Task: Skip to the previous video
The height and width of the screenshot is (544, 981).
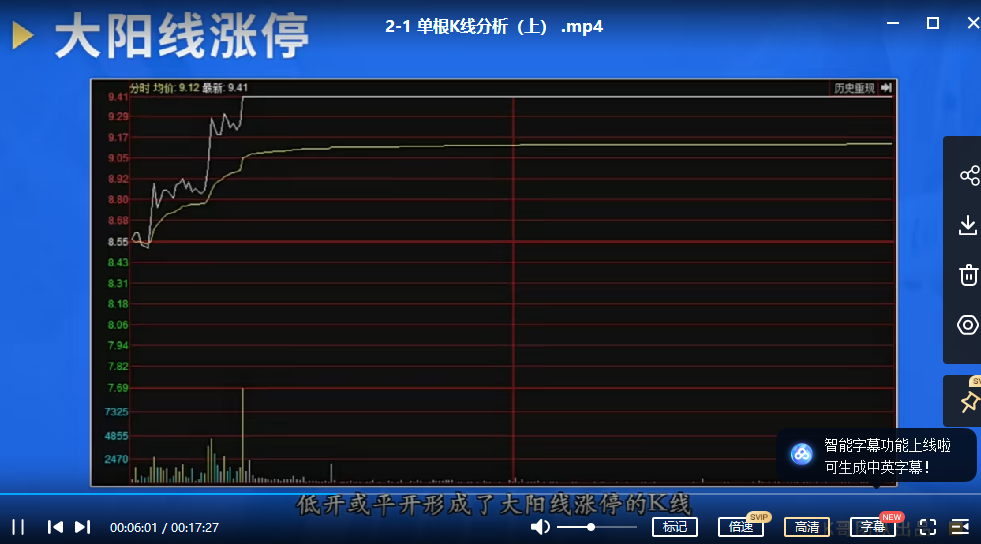Action: pyautogui.click(x=55, y=527)
